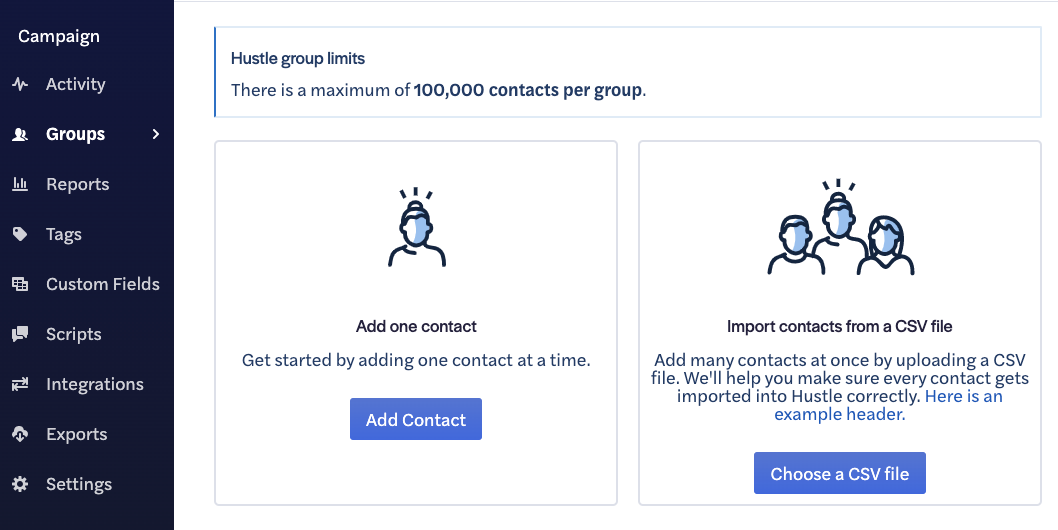
Task: Click the Settings gear icon
Action: (x=20, y=484)
